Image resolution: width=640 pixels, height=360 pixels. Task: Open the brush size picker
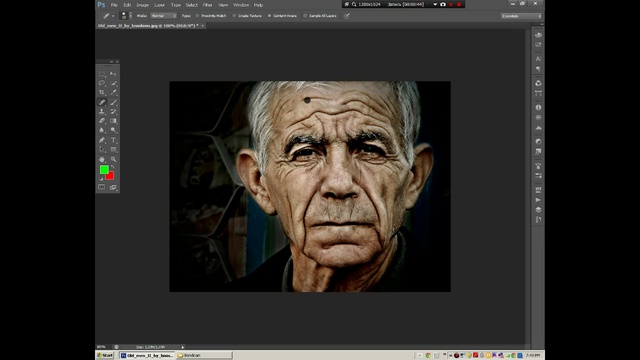tap(125, 16)
